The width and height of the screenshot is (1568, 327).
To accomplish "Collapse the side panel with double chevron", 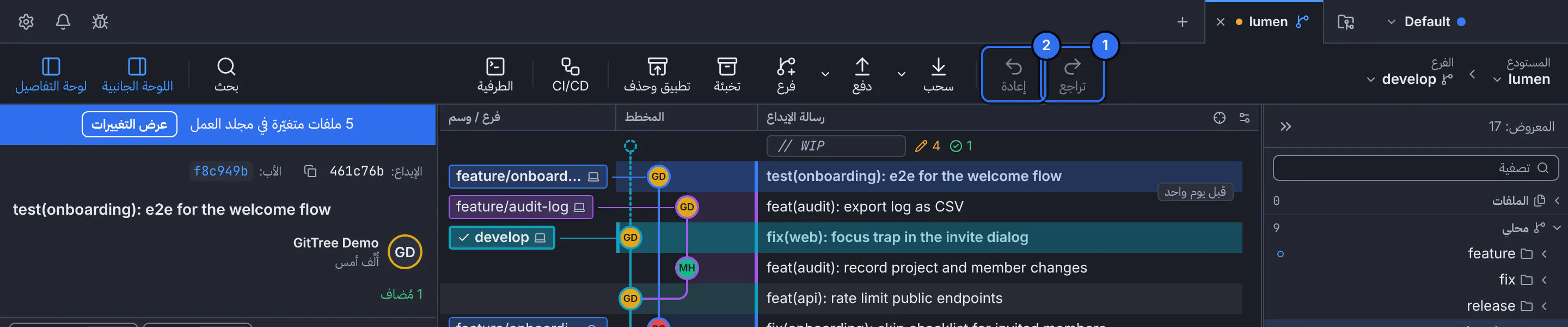I will (1285, 126).
